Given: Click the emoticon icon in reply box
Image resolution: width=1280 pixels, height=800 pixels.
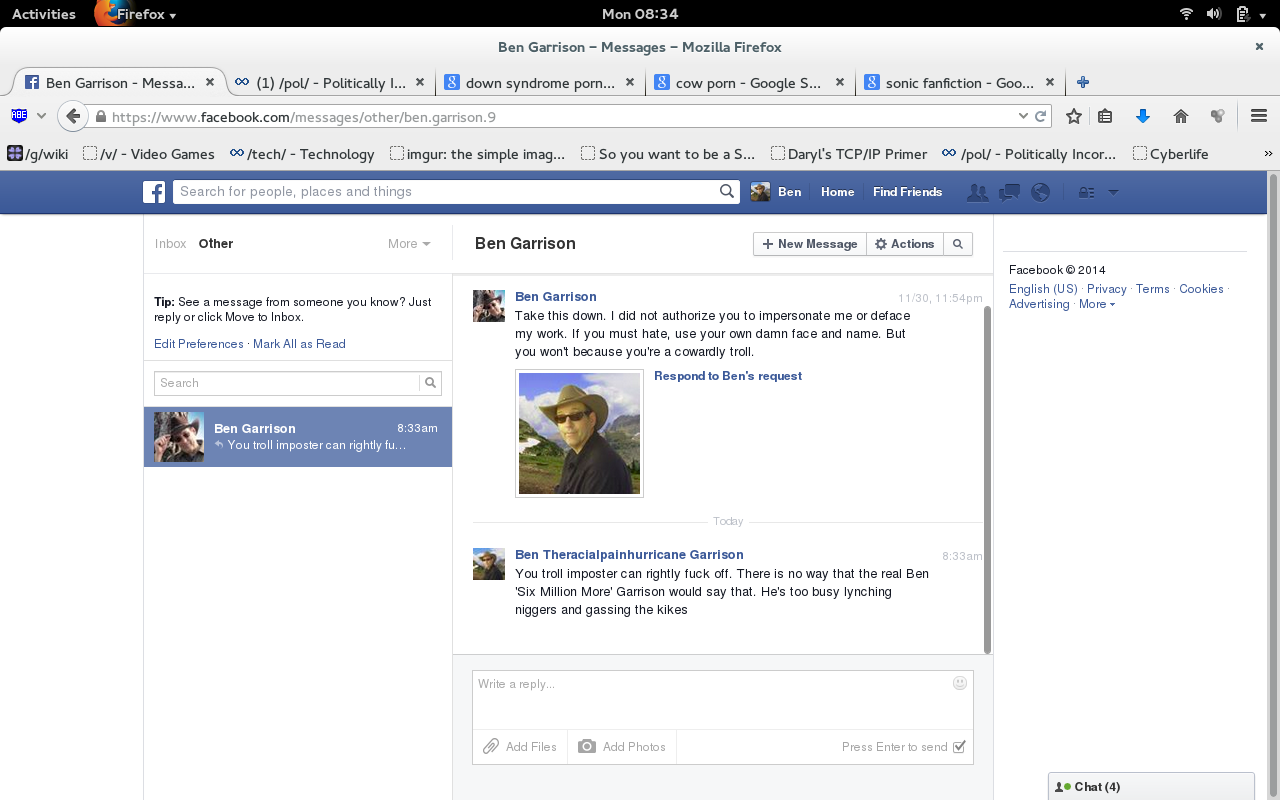Looking at the screenshot, I should pos(959,683).
